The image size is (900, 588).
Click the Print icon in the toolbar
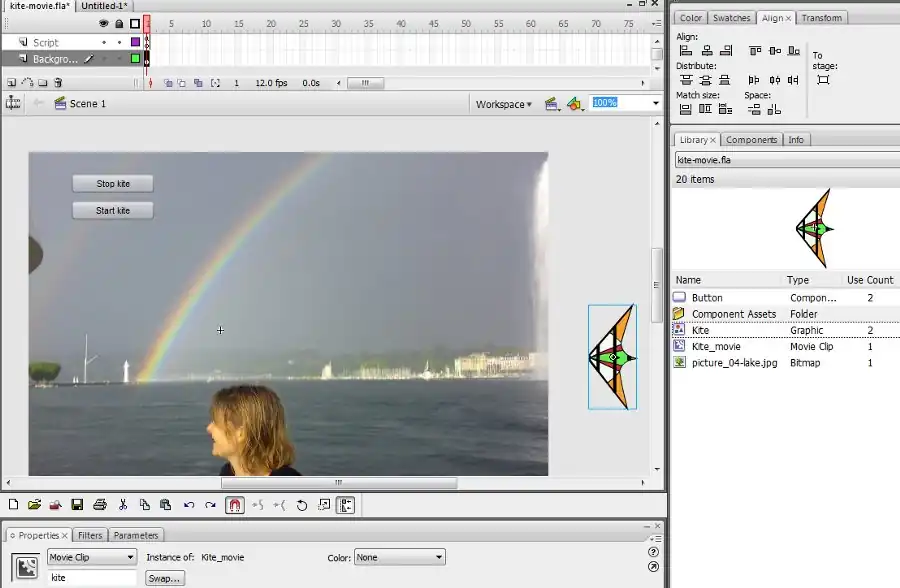point(100,506)
